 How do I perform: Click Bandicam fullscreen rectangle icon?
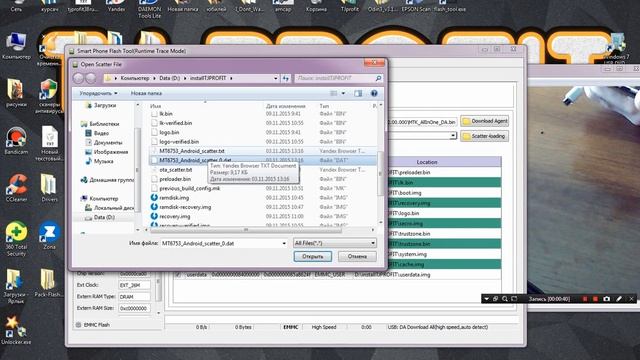click(514, 299)
